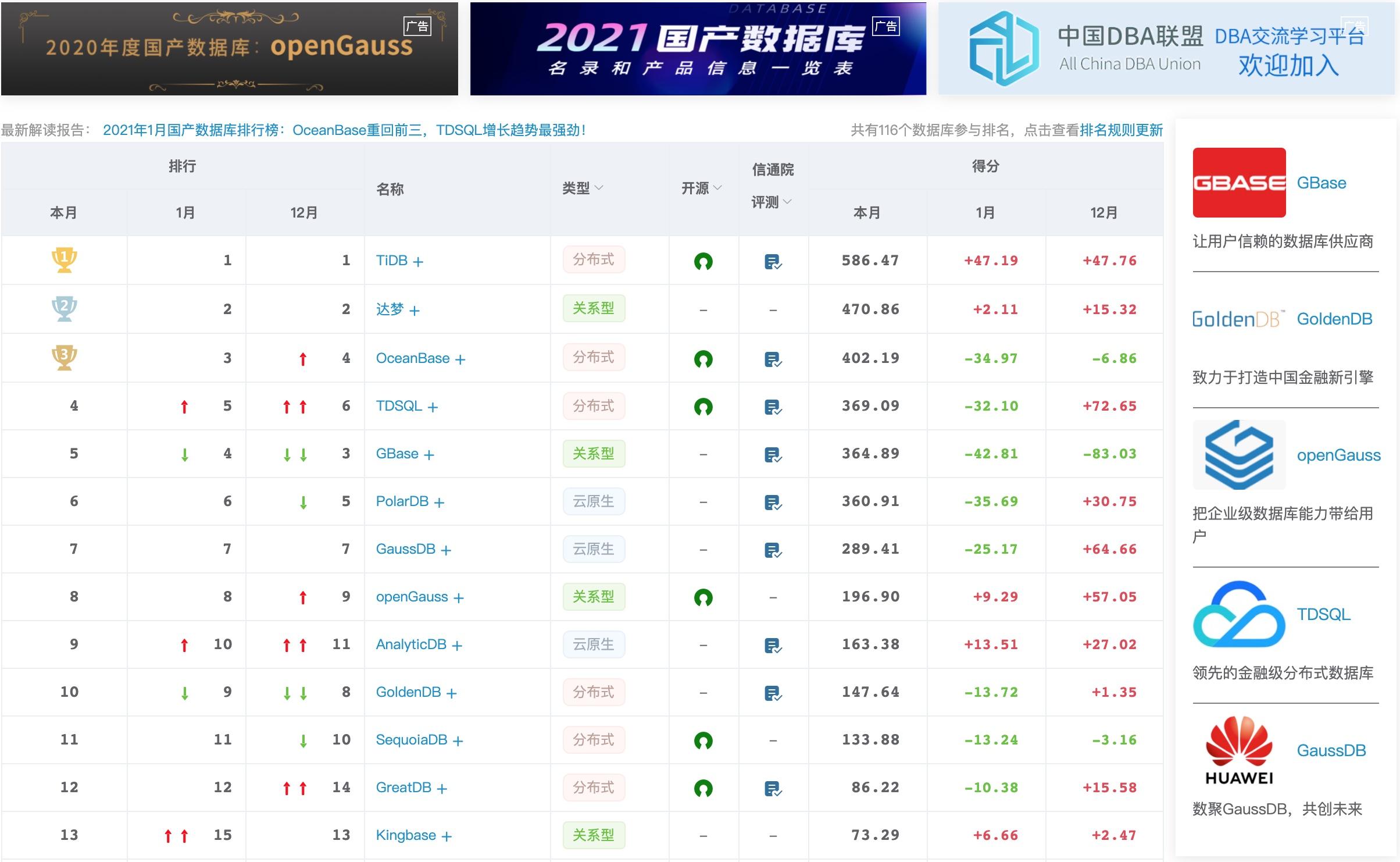This screenshot has width=1400, height=862.
Task: Open the openGauss database name link
Action: tap(412, 597)
